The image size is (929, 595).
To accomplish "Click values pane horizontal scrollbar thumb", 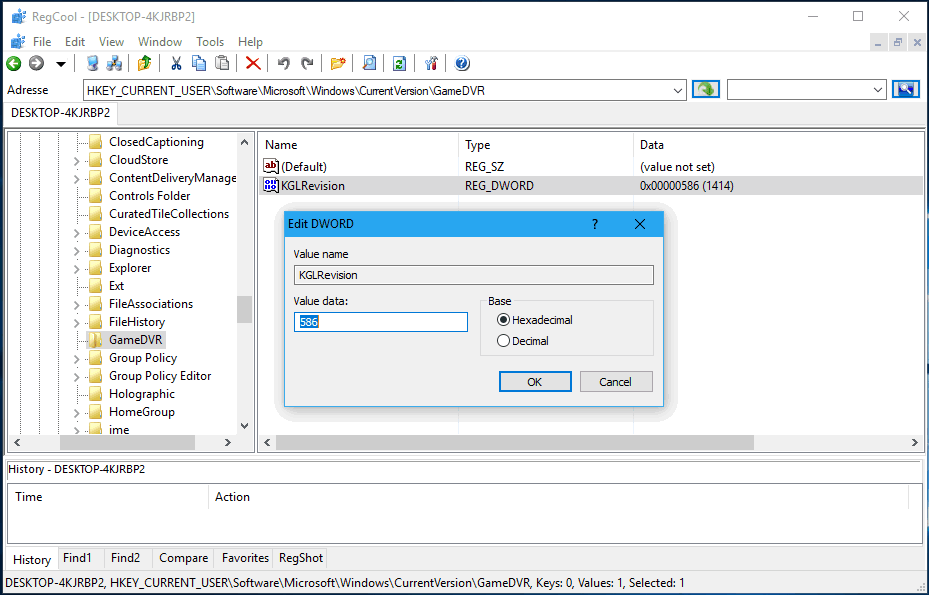I will (514, 442).
